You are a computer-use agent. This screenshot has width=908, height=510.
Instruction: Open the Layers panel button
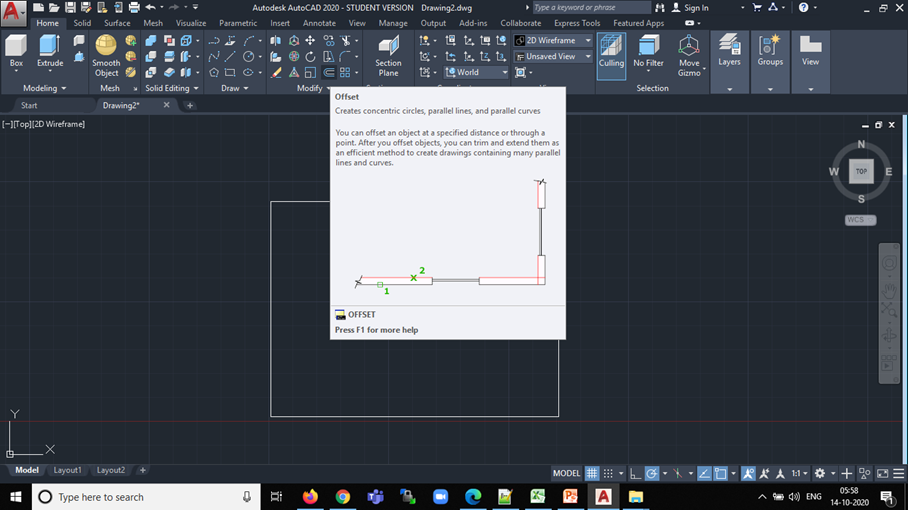pos(729,51)
